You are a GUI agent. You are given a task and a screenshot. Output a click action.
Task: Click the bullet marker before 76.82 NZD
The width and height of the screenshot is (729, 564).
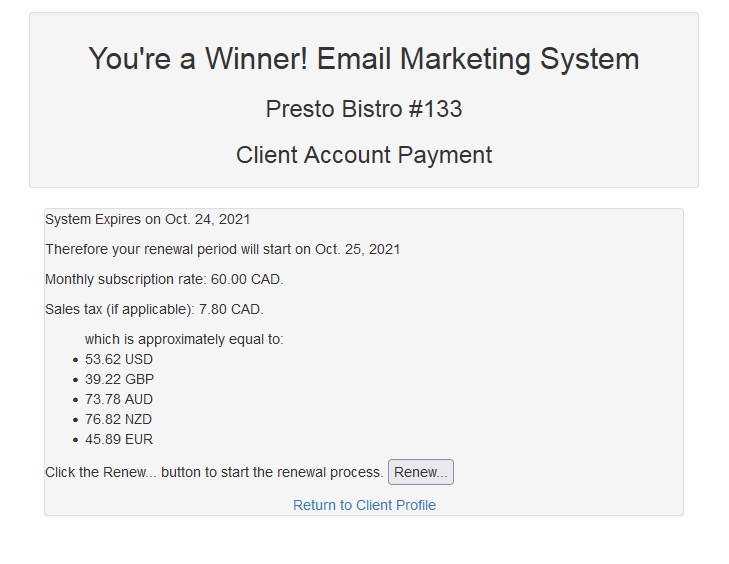pyautogui.click(x=76, y=420)
